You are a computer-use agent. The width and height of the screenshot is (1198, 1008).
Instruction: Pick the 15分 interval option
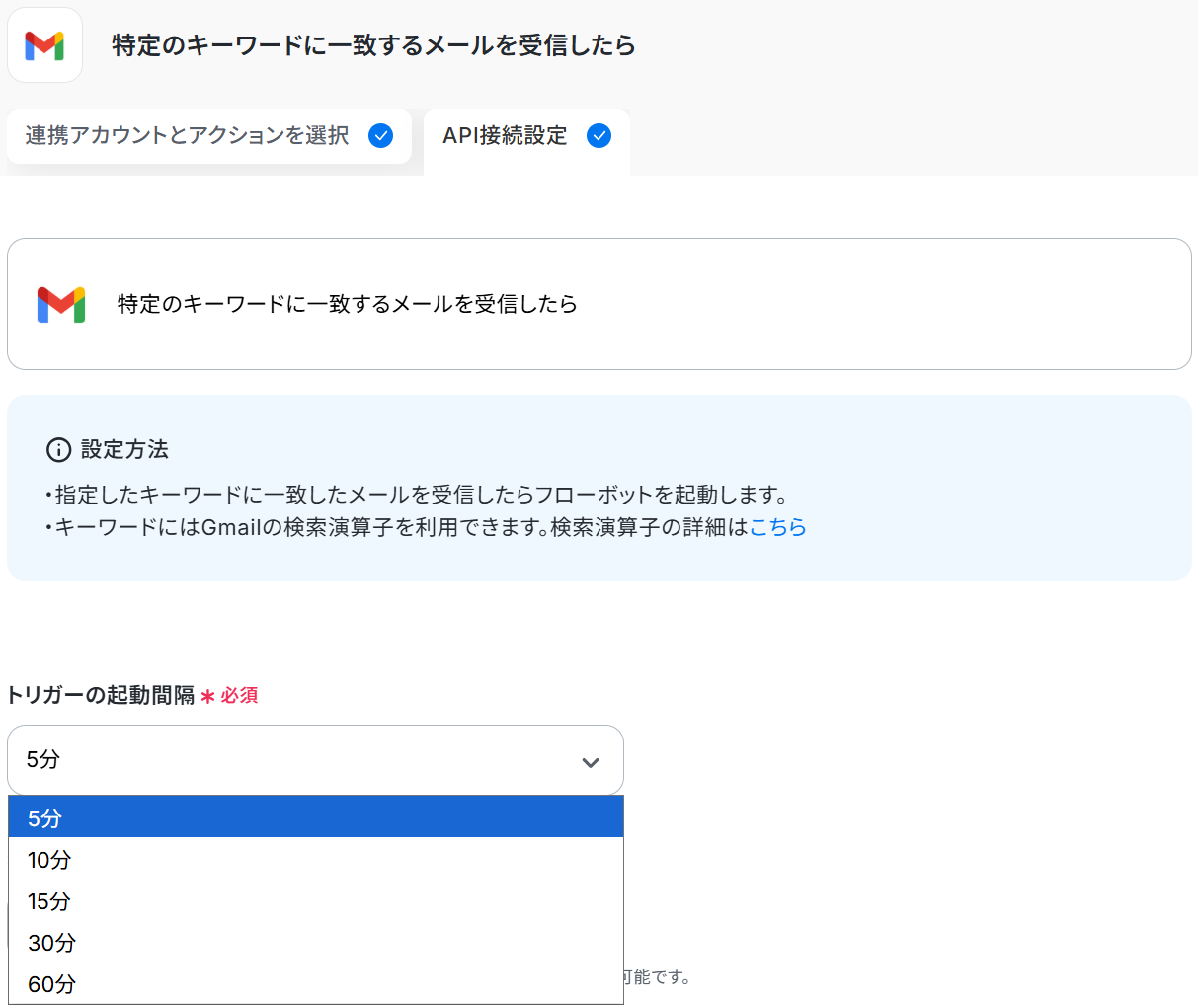pos(315,901)
